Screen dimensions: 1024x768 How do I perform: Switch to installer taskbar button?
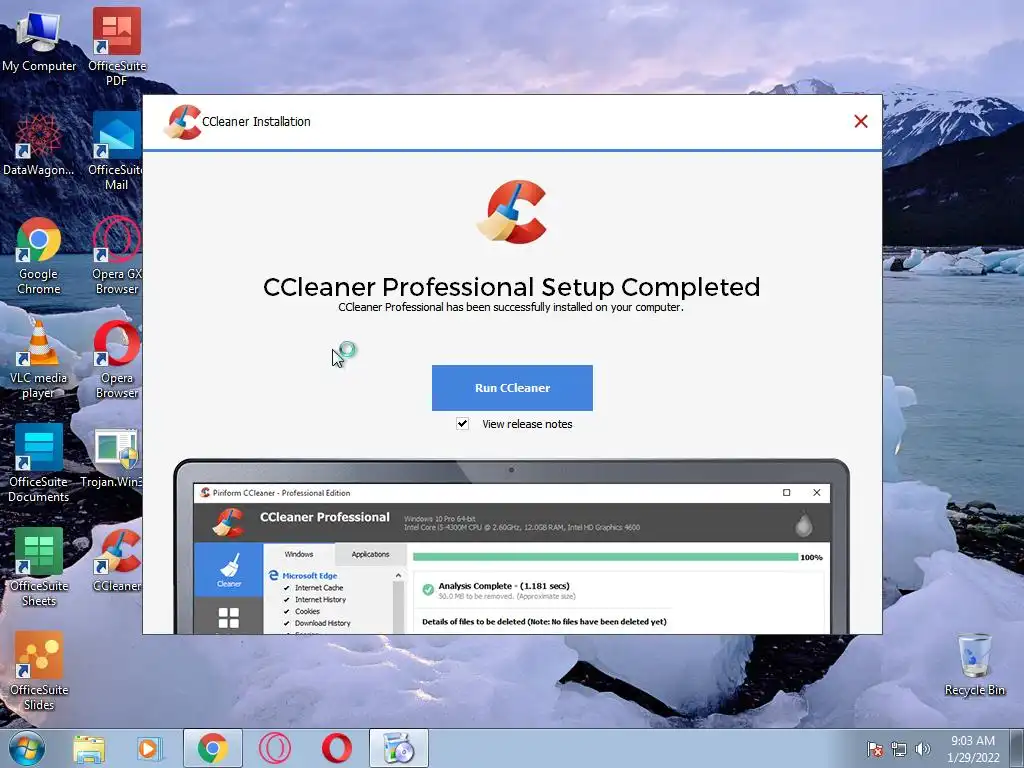[399, 748]
